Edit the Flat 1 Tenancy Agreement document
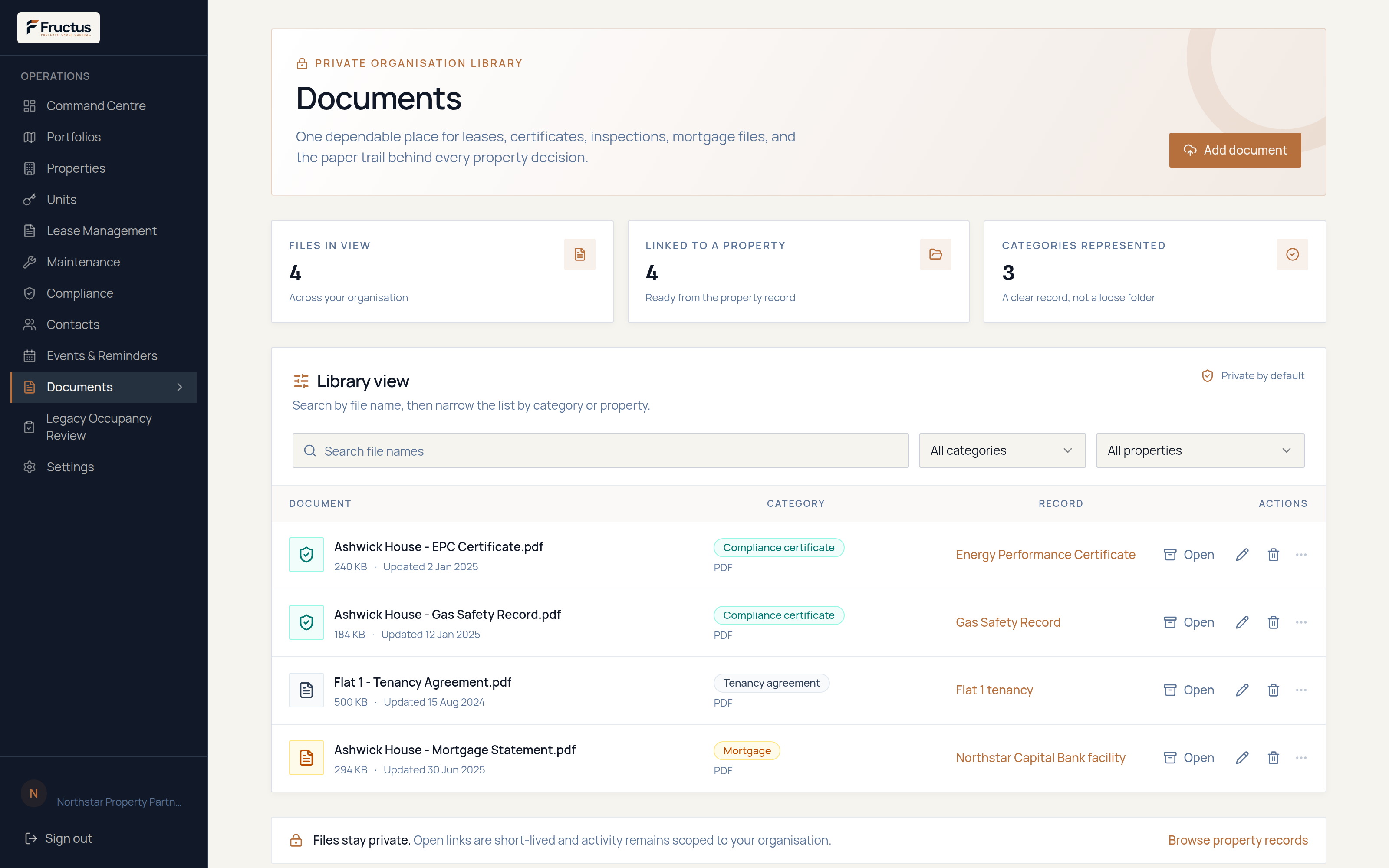1389x868 pixels. (x=1242, y=690)
